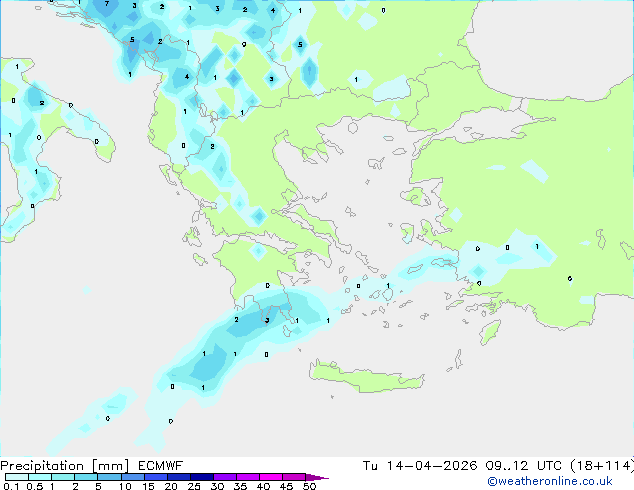Select the legend label '0.1'

(11, 486)
